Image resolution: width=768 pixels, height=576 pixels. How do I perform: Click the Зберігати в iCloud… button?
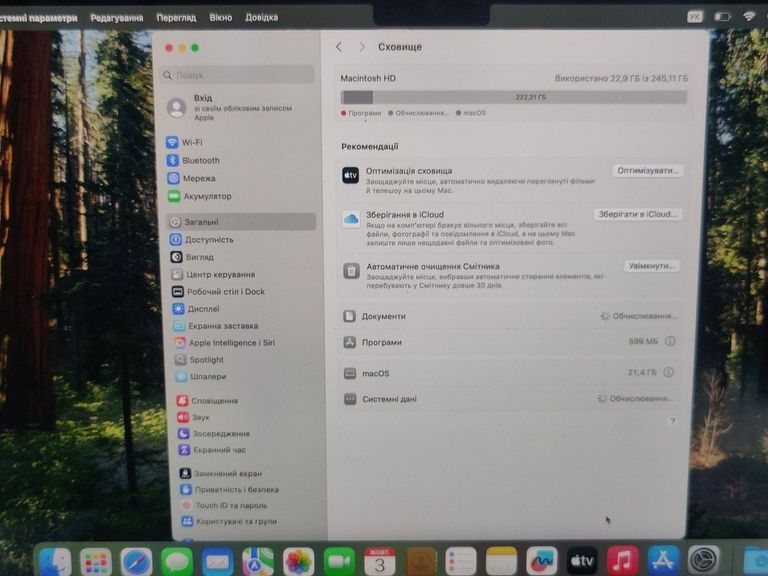(x=637, y=215)
